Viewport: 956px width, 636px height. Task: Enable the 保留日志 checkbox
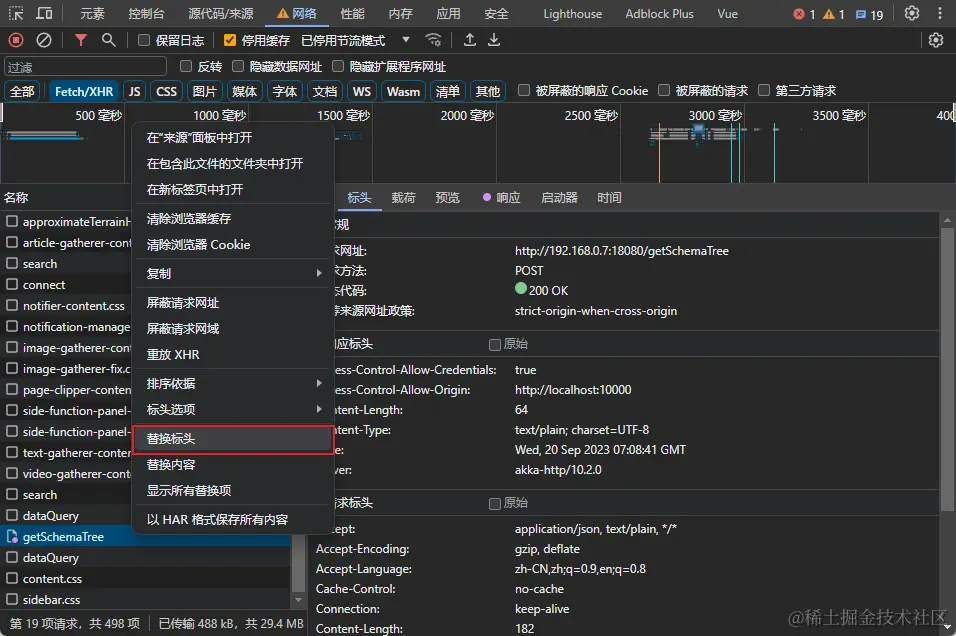coord(144,40)
